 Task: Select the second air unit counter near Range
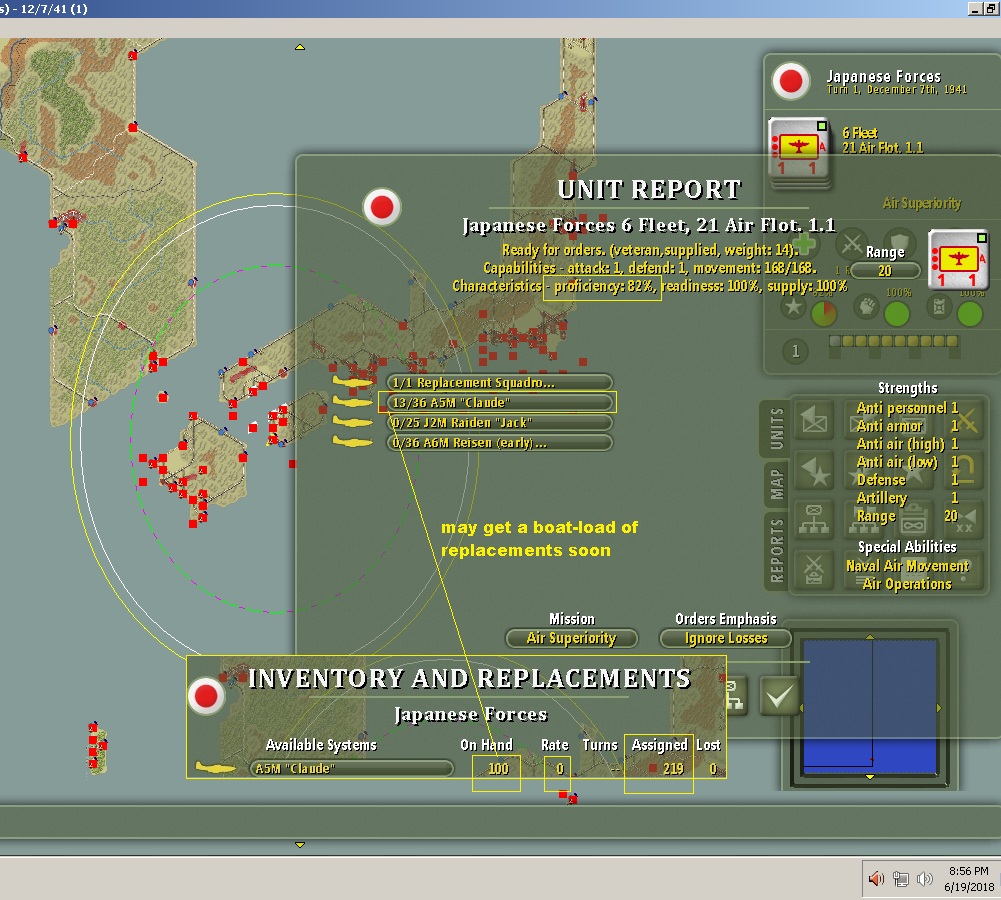[x=958, y=259]
